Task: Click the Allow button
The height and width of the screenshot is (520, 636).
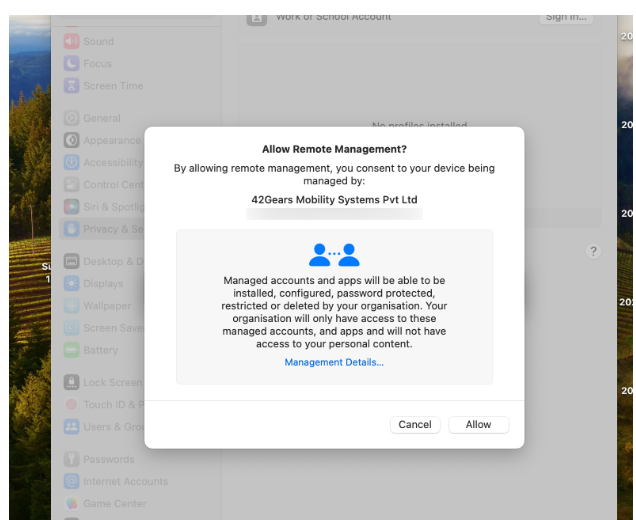Action: [478, 425]
